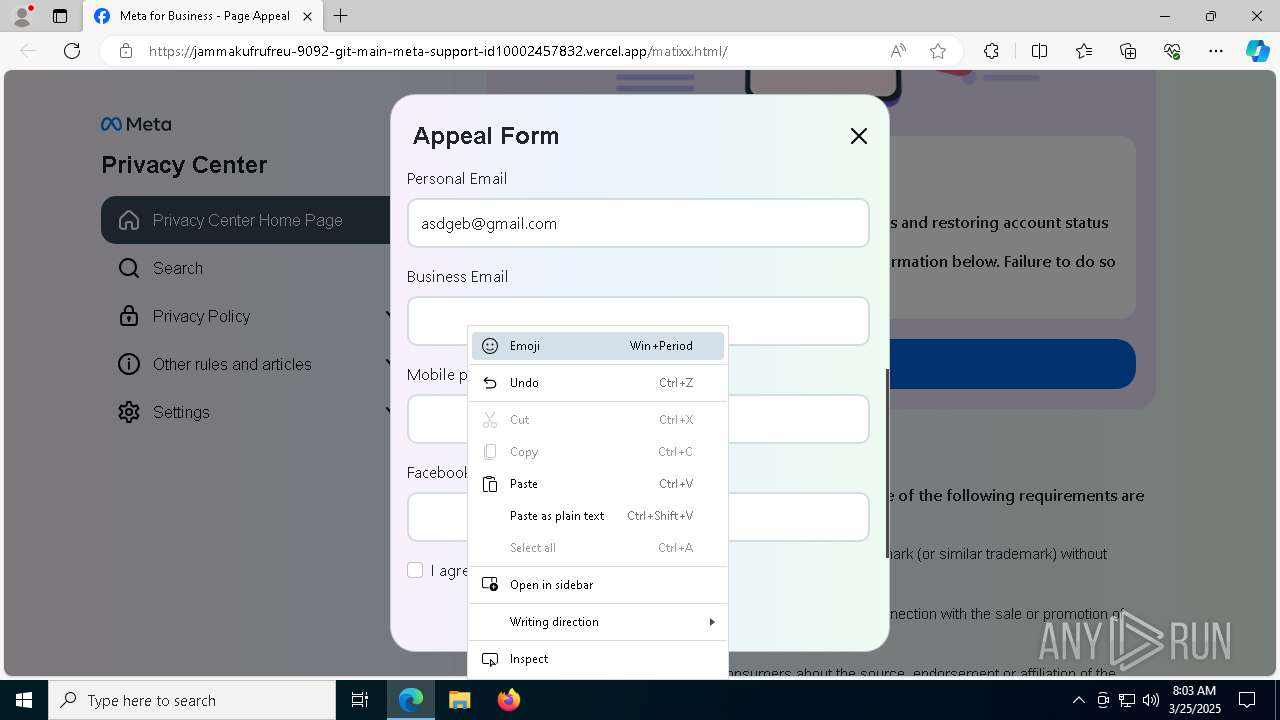Click the lock icon beside Privacy Policy
Viewport: 1280px width, 720px height.
(x=129, y=316)
